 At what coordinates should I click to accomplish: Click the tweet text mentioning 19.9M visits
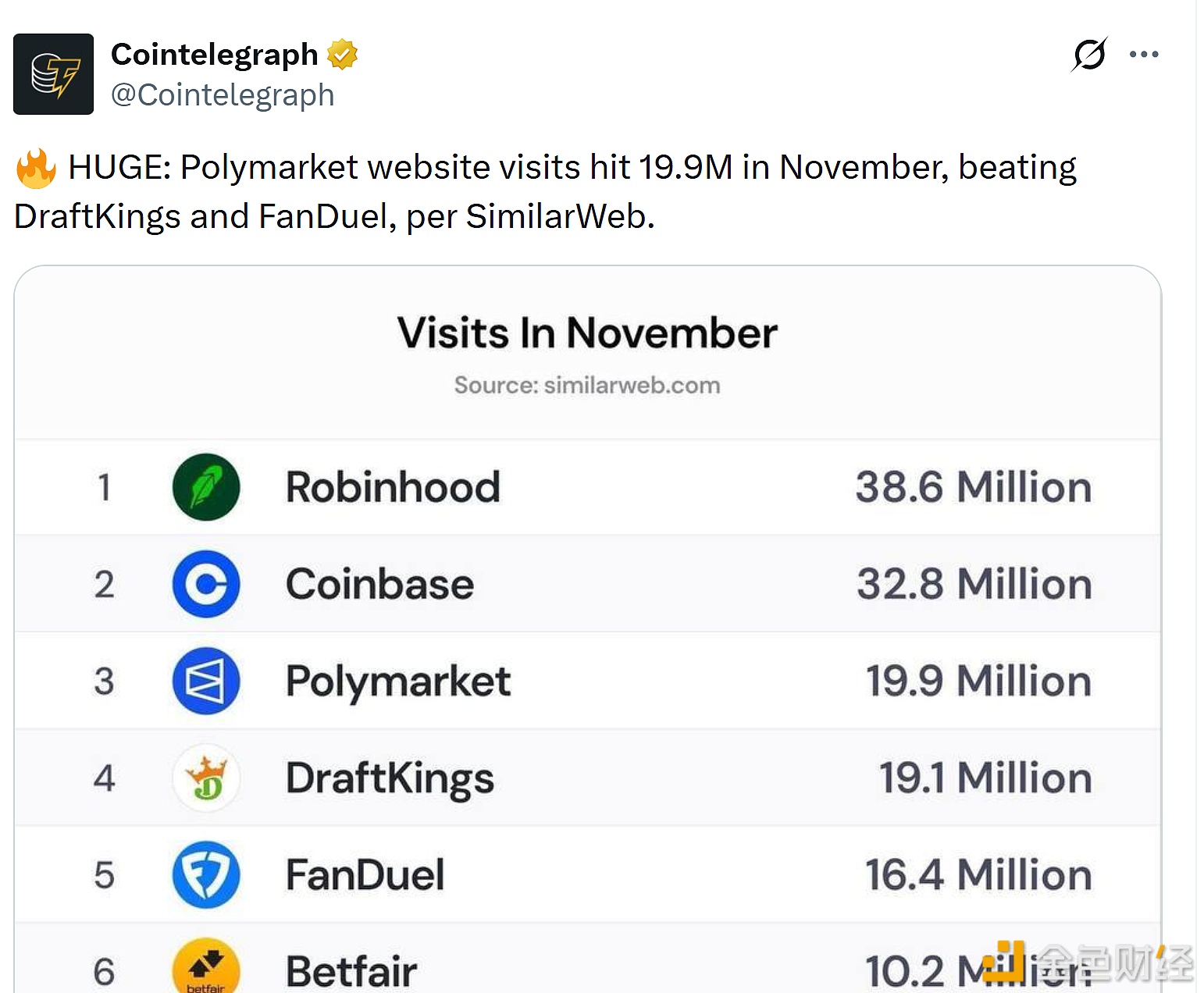[x=545, y=190]
